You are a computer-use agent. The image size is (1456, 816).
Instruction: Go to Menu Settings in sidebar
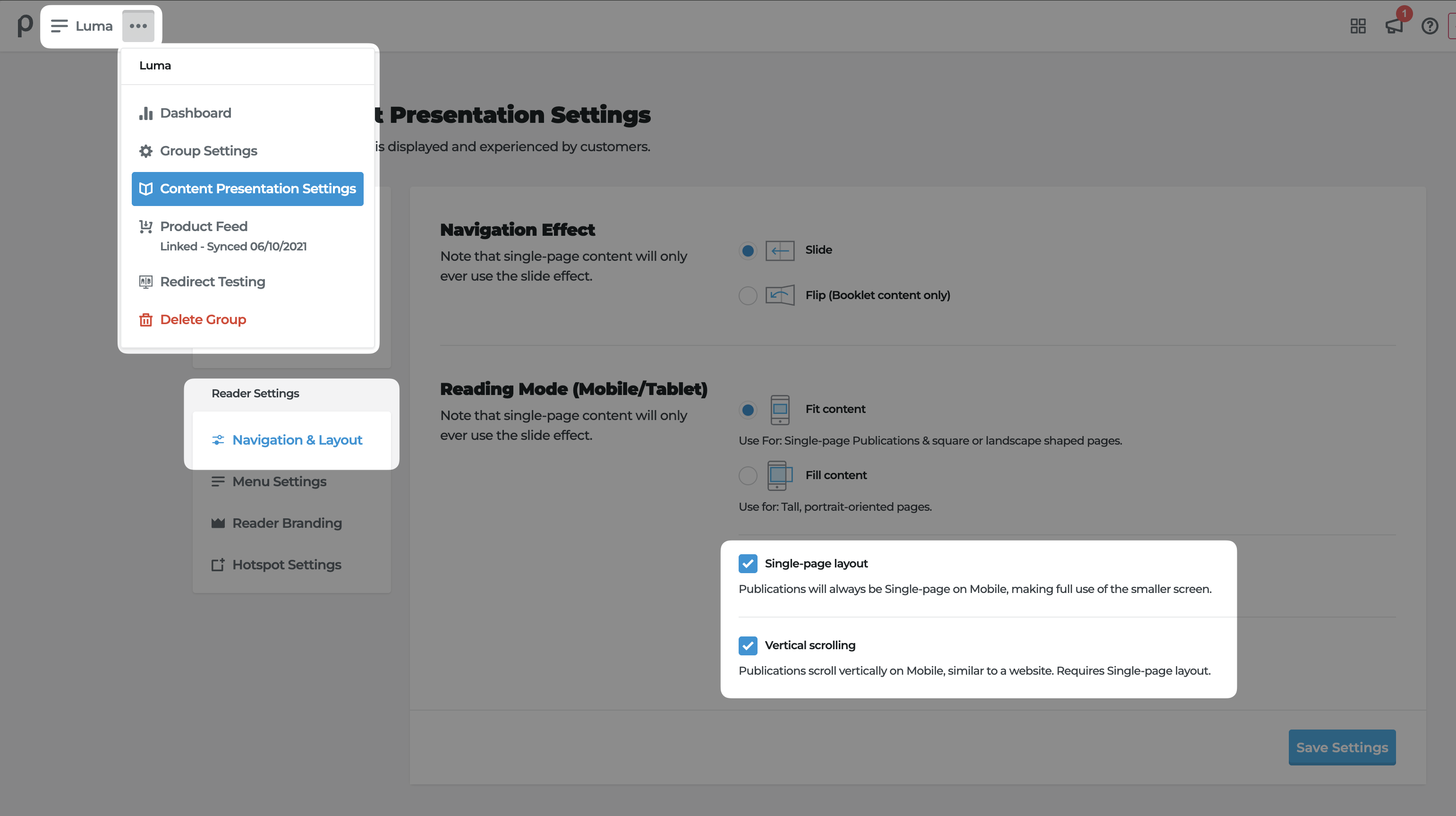point(279,482)
